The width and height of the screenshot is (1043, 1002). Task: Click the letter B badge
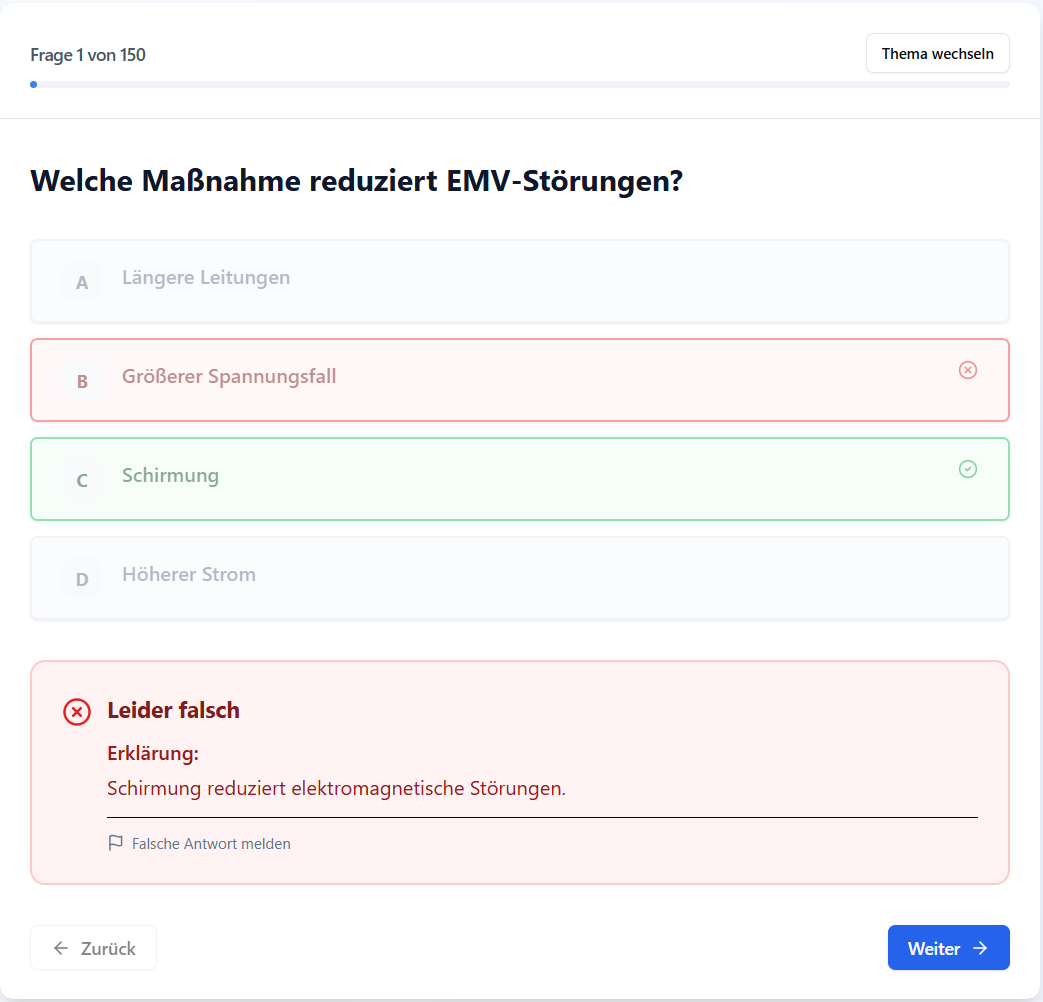(x=82, y=381)
